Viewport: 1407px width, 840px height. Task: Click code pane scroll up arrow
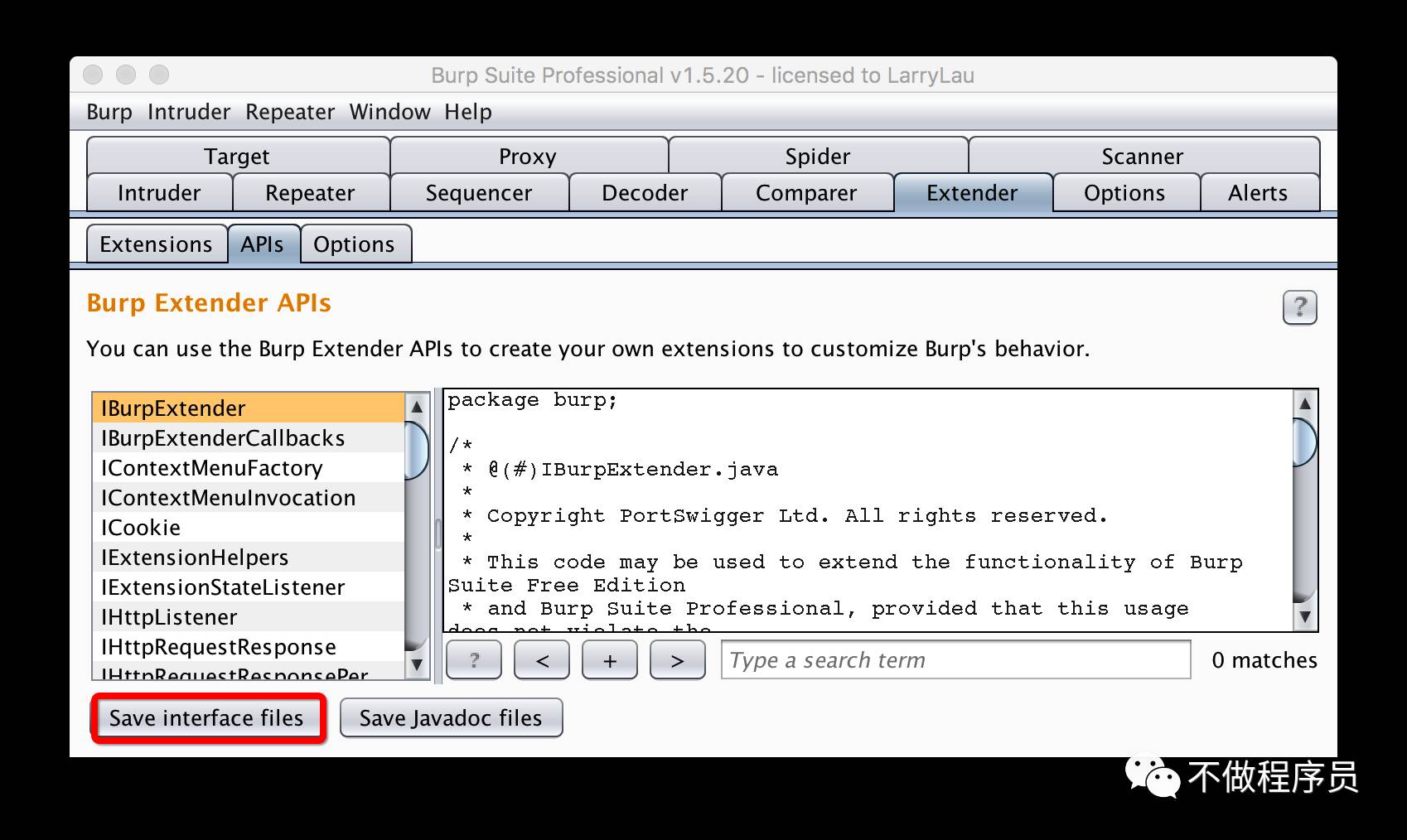(1305, 403)
